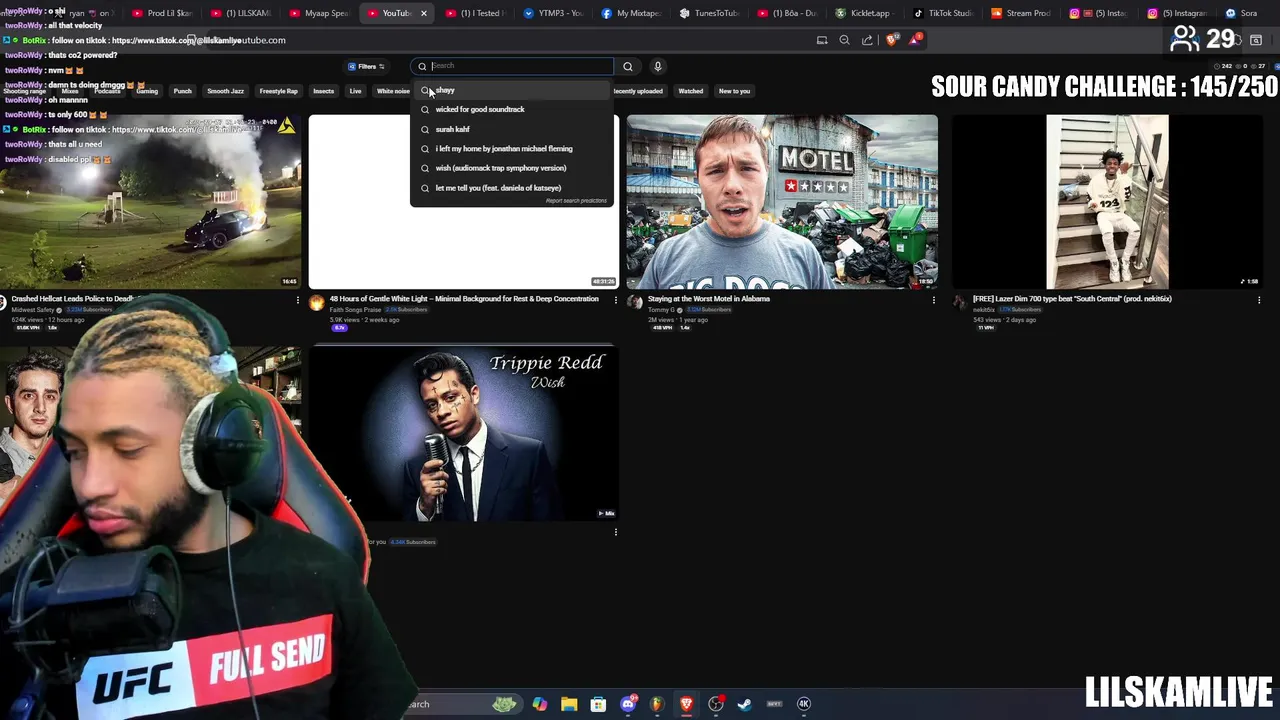Click the browser zoom magnifier icon
This screenshot has height=720, width=1280.
click(x=844, y=40)
